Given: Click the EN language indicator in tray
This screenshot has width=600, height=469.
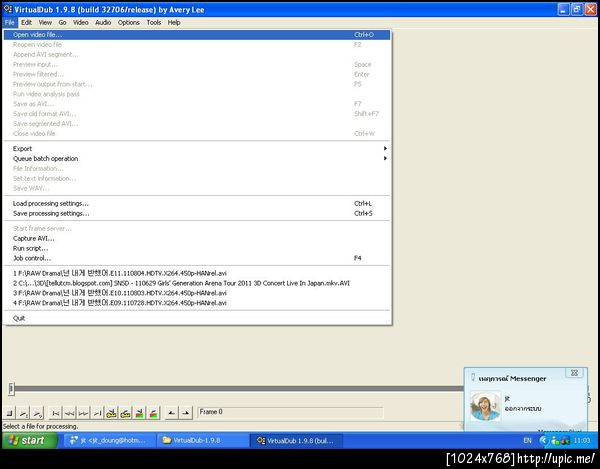Looking at the screenshot, I should 527,441.
